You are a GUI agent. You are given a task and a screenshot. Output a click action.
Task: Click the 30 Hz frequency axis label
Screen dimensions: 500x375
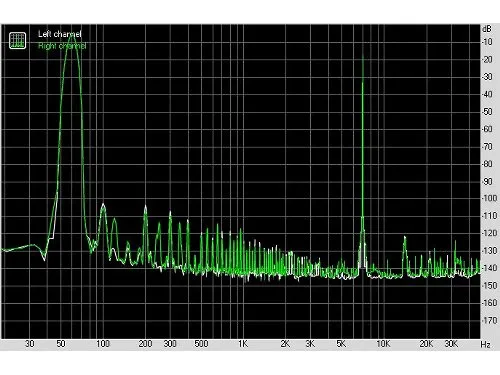coord(30,344)
